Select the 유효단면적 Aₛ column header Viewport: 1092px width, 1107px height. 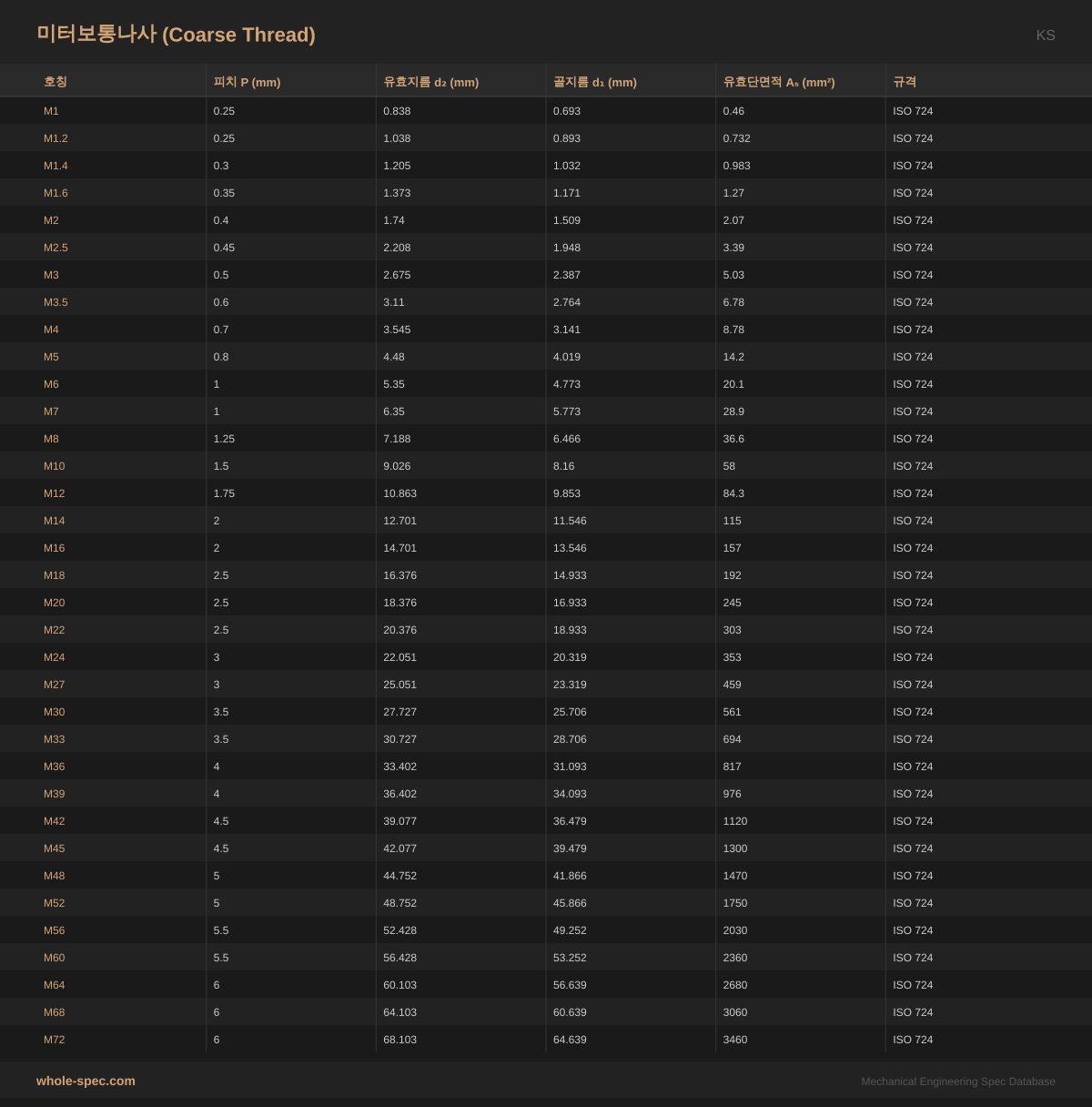[x=778, y=82]
